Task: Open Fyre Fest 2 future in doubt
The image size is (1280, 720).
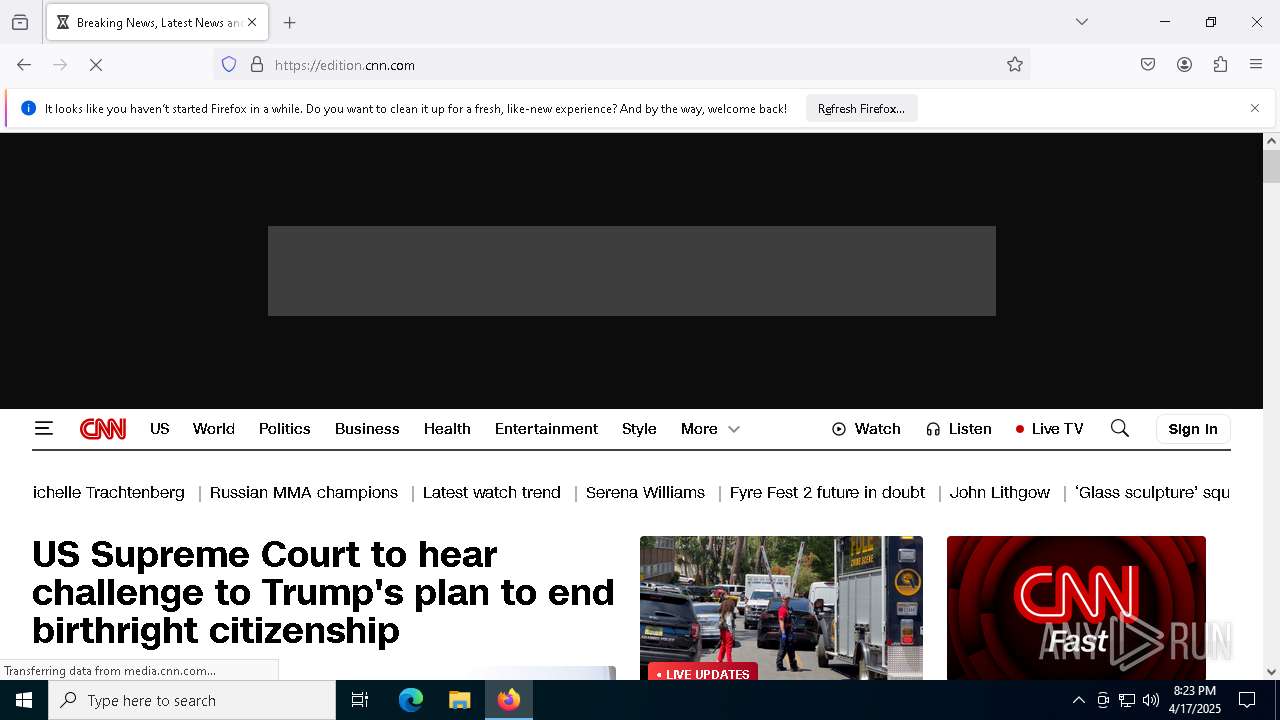Action: [827, 493]
